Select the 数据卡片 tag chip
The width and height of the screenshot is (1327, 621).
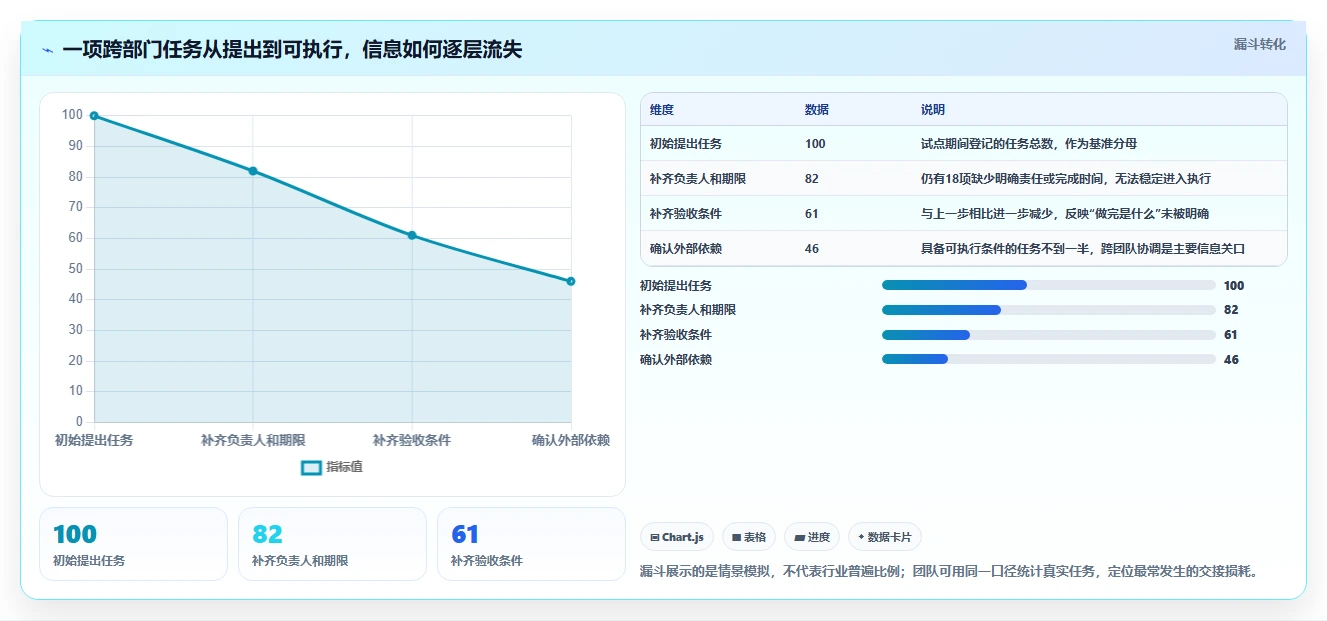point(885,537)
